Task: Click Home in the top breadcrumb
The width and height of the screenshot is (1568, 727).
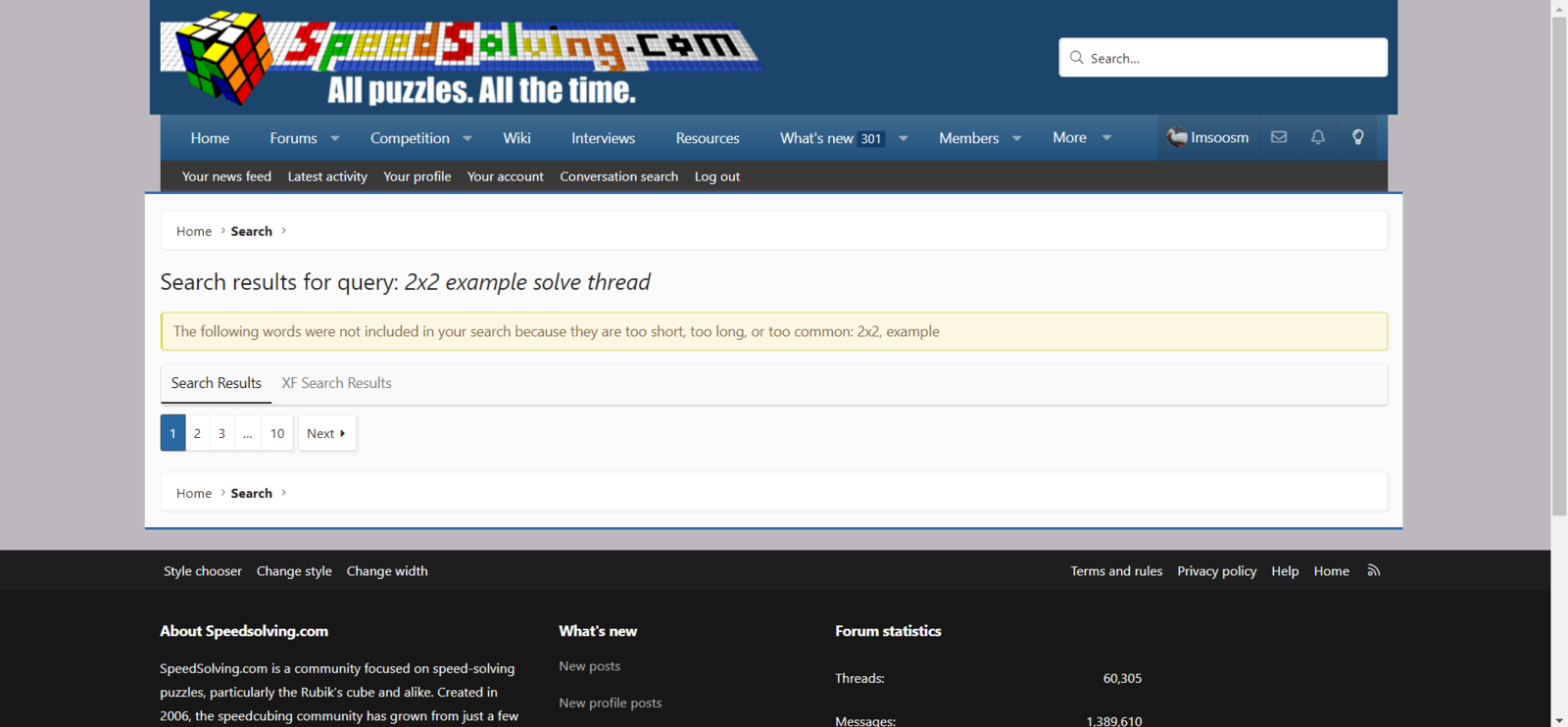Action: pos(194,231)
